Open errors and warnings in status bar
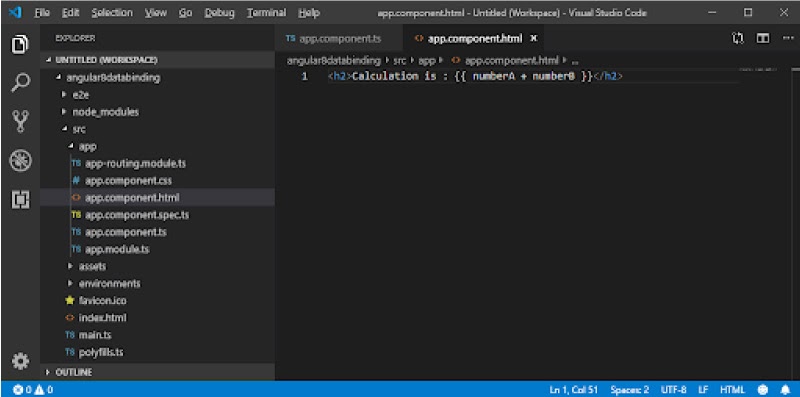The image size is (800, 397). point(33,390)
